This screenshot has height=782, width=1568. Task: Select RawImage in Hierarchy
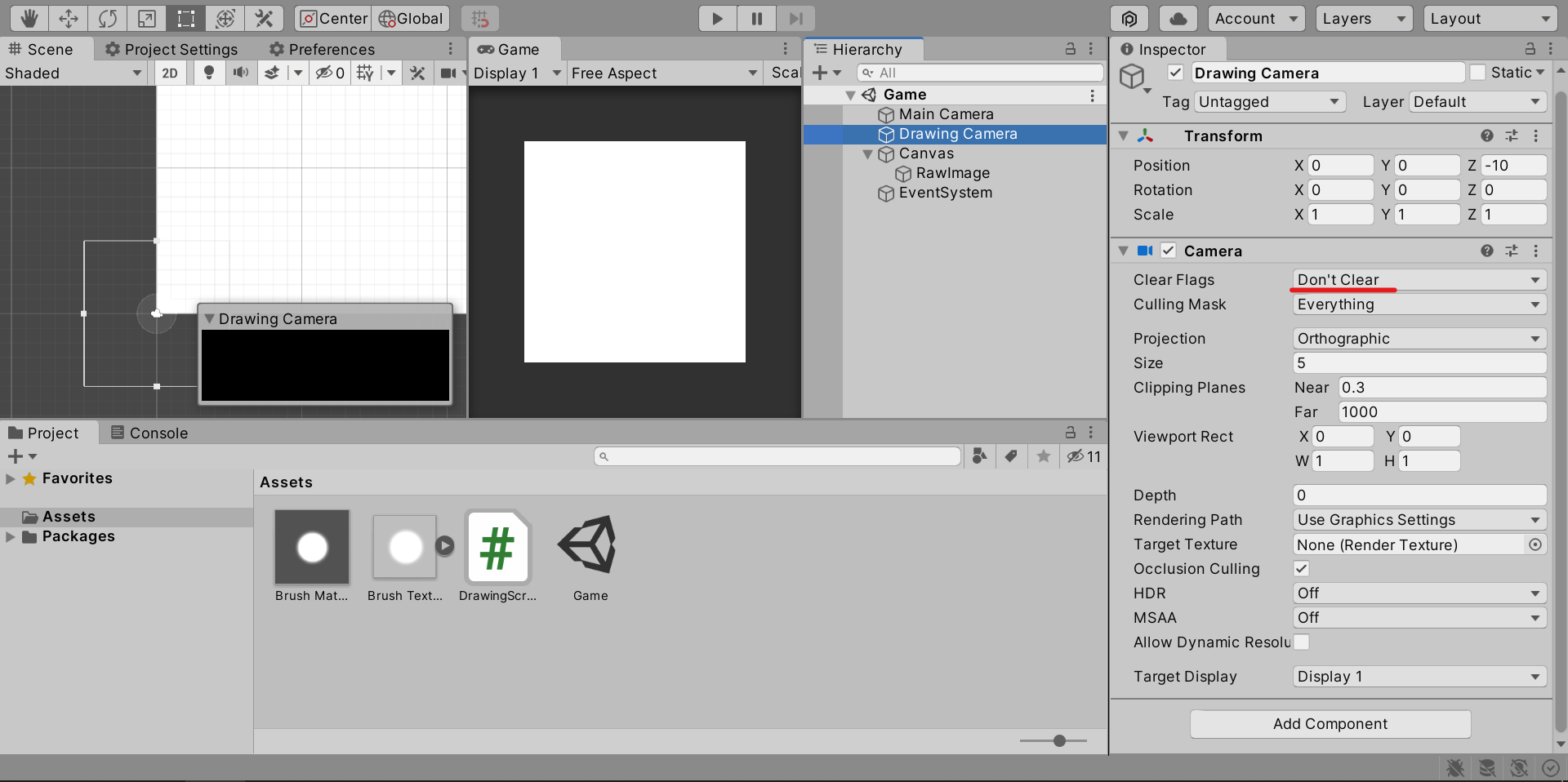952,173
